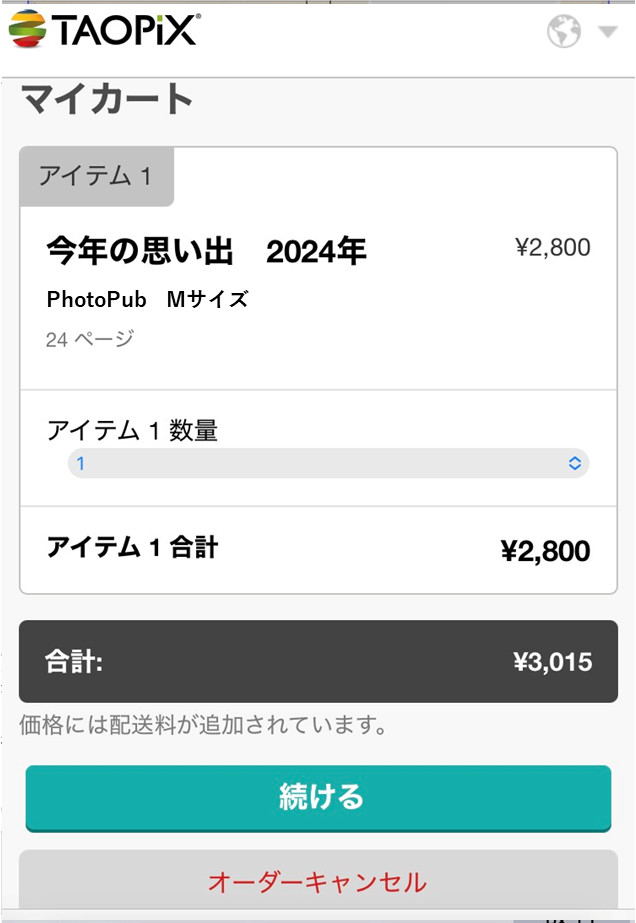Click the オーダーキャンセル button
The height and width of the screenshot is (923, 636).
[x=318, y=881]
